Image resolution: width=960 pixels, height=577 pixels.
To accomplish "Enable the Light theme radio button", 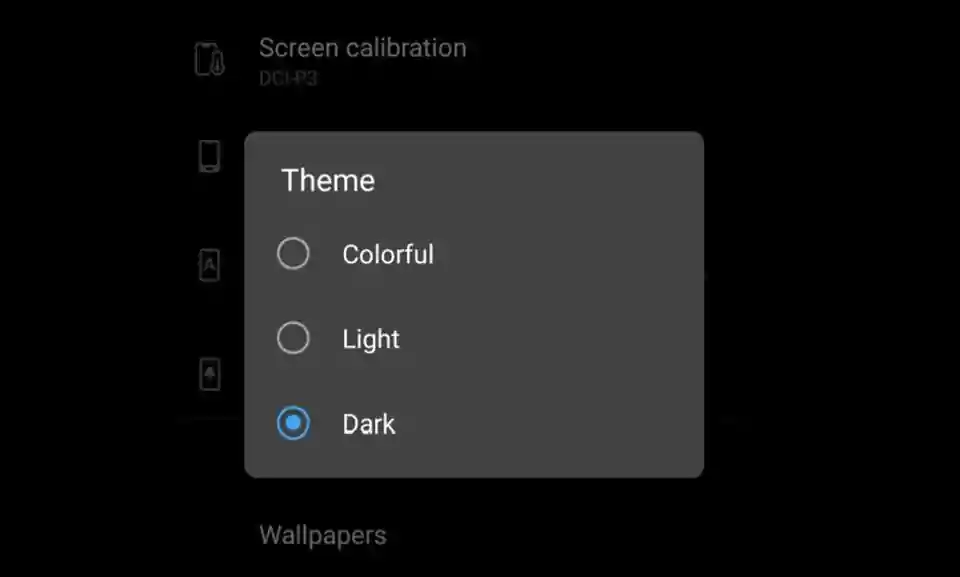I will [293, 339].
